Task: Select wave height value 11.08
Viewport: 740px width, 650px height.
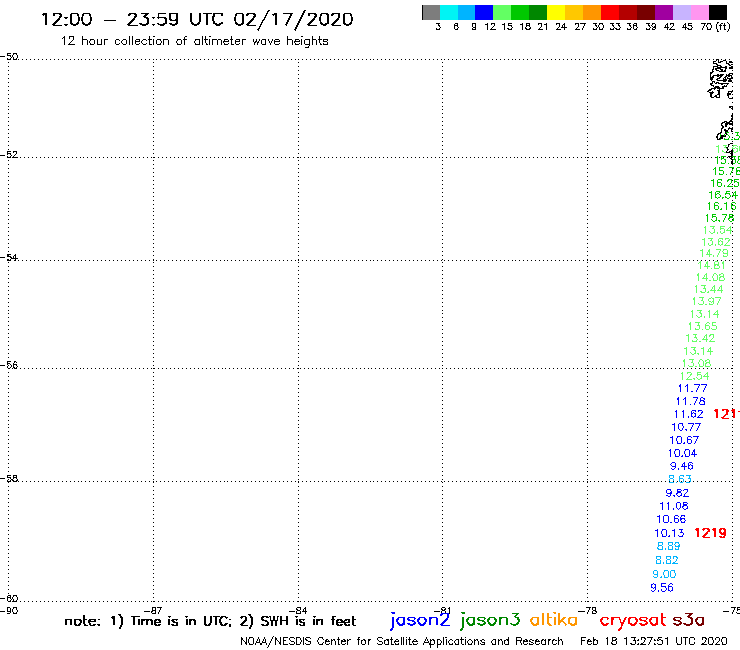Action: tap(674, 506)
